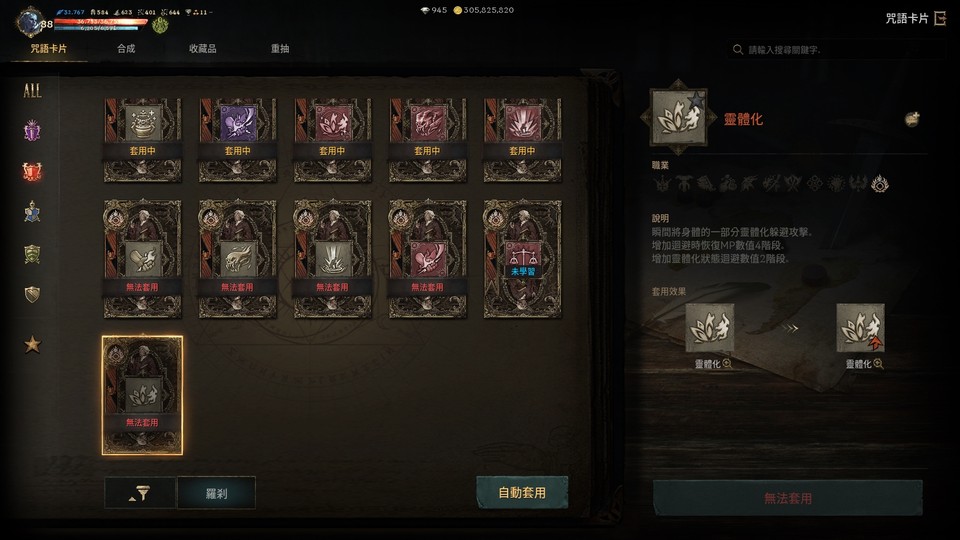Click the 自動套用 button
Screen dimensions: 960x540
522,492
